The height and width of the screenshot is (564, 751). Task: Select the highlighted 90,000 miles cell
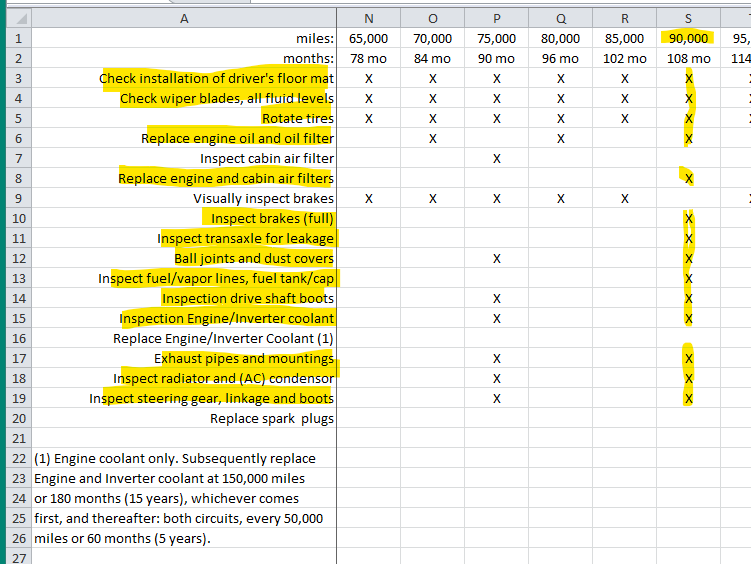688,38
